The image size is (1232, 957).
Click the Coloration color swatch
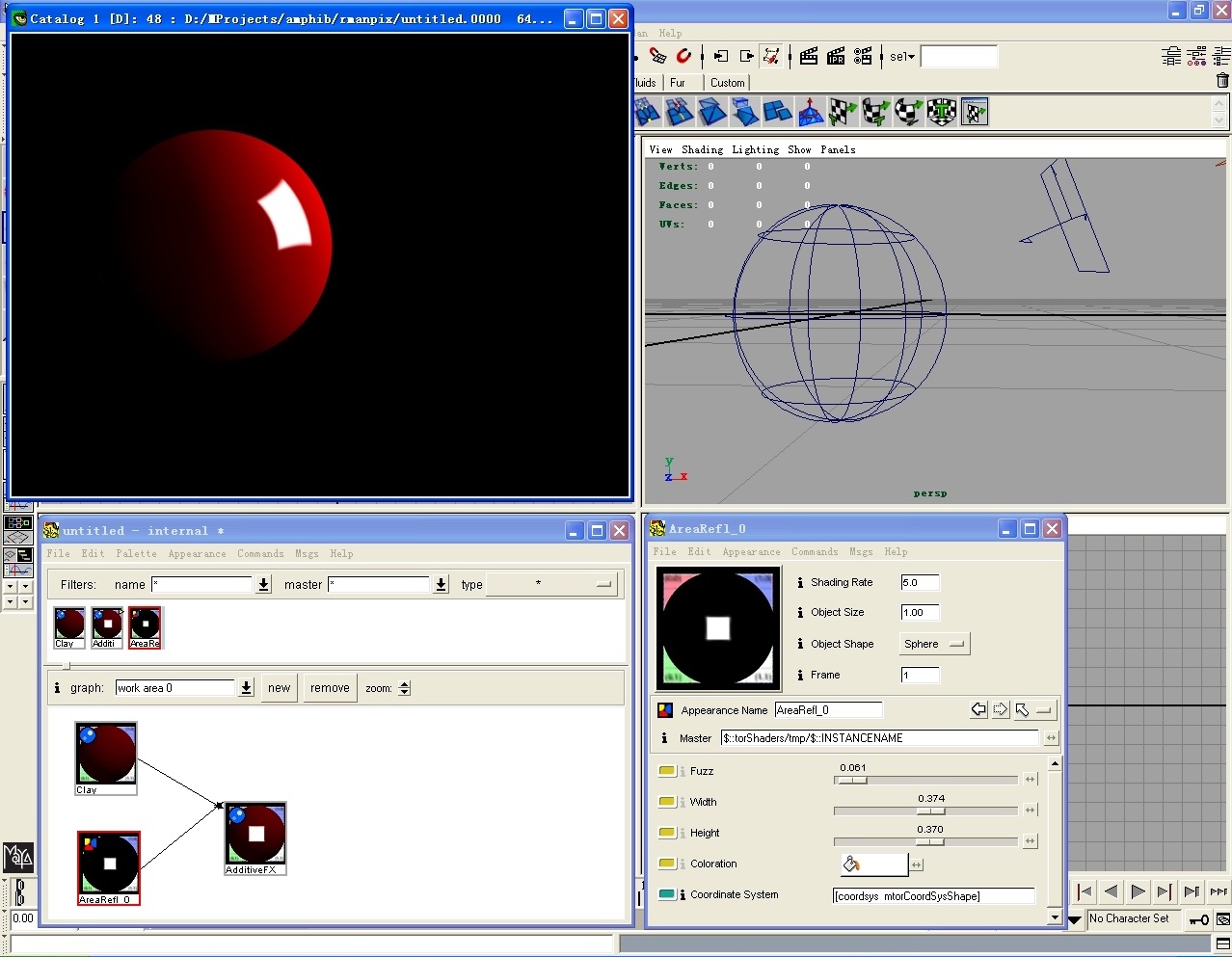[x=874, y=864]
